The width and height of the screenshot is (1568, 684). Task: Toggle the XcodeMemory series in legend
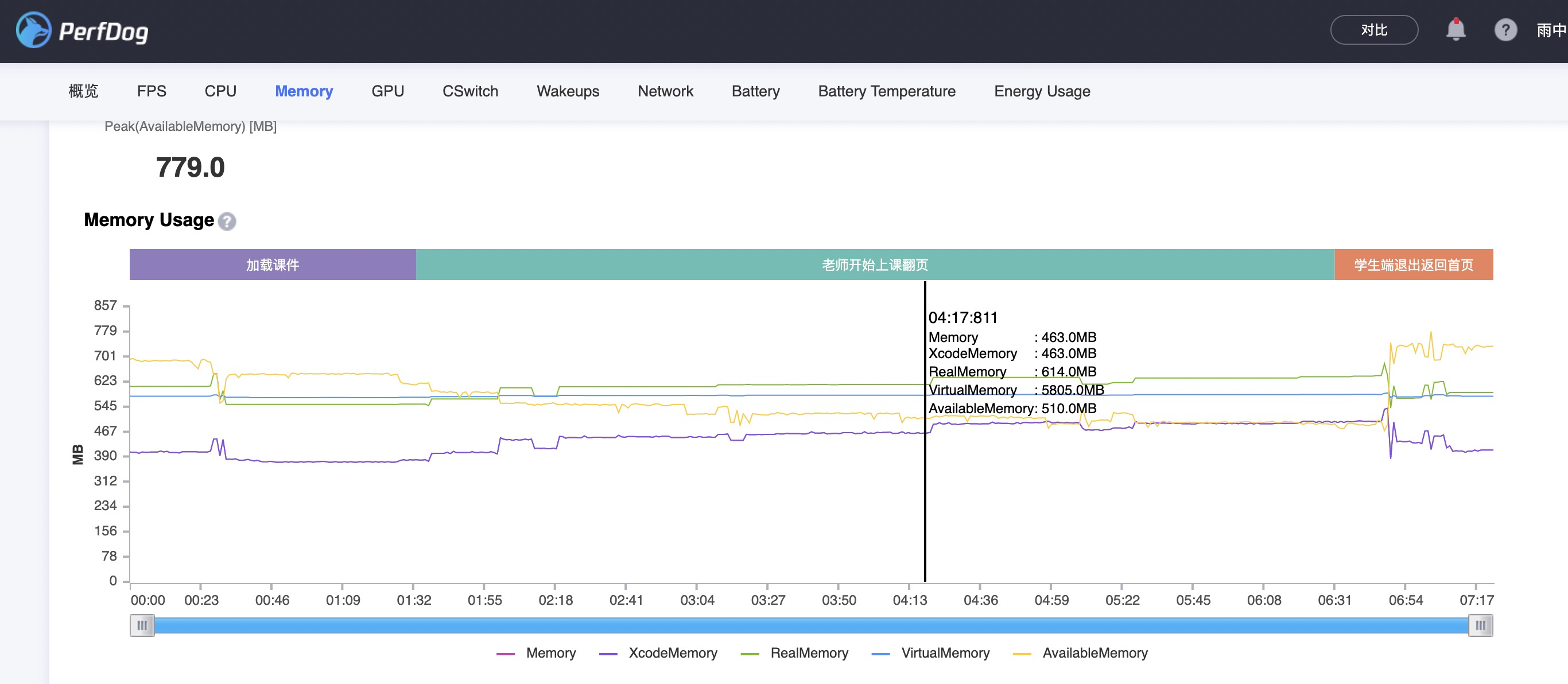coord(658,653)
